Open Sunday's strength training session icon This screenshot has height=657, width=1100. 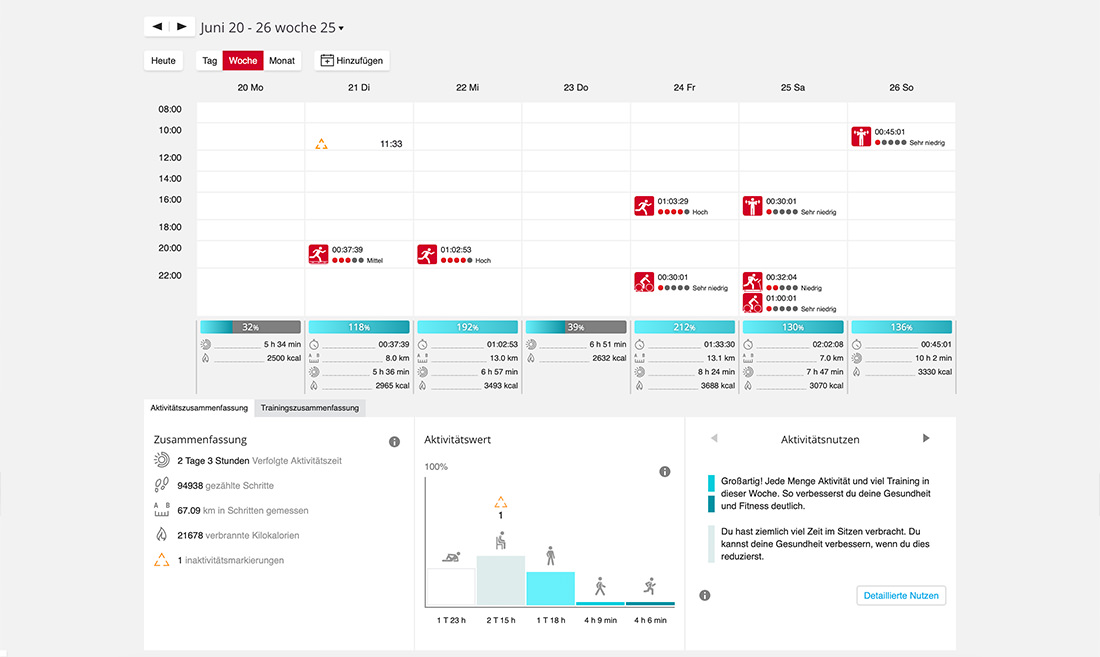(861, 136)
